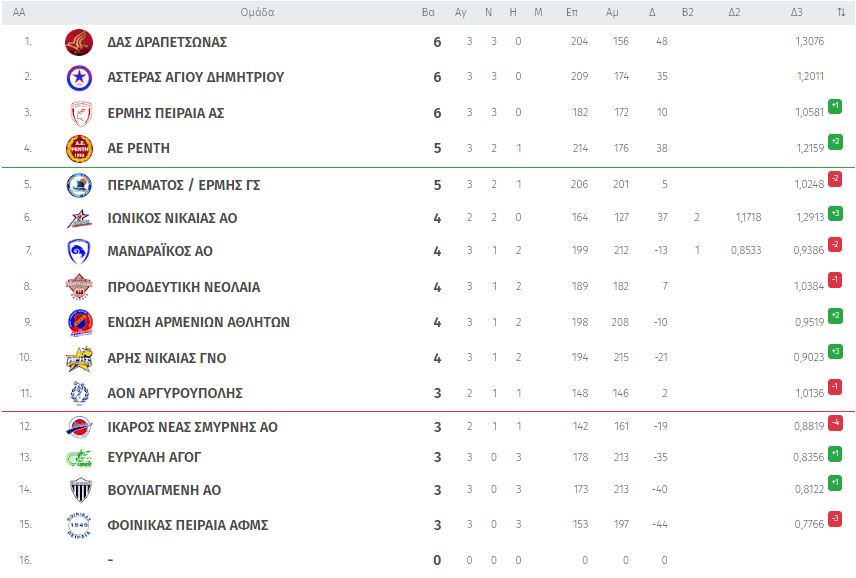The height and width of the screenshot is (578, 856).
Task: Click red -4 badge on ΙΚΑΡΟΣ ΝΕΑΣ ΣΜΥΡΝΗΣ row
Action: click(835, 422)
